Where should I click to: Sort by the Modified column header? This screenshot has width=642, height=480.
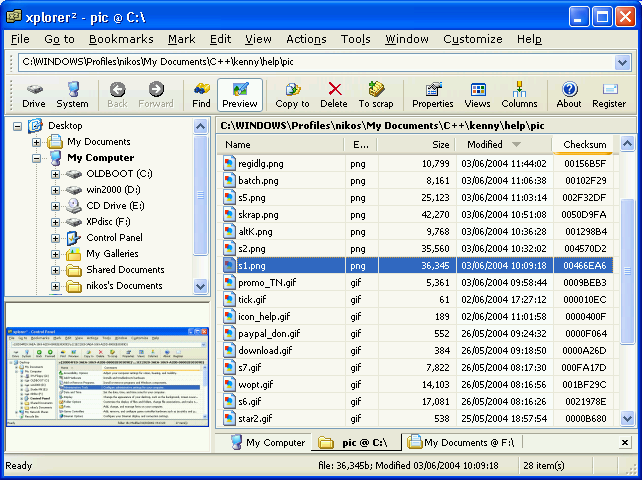coord(504,145)
